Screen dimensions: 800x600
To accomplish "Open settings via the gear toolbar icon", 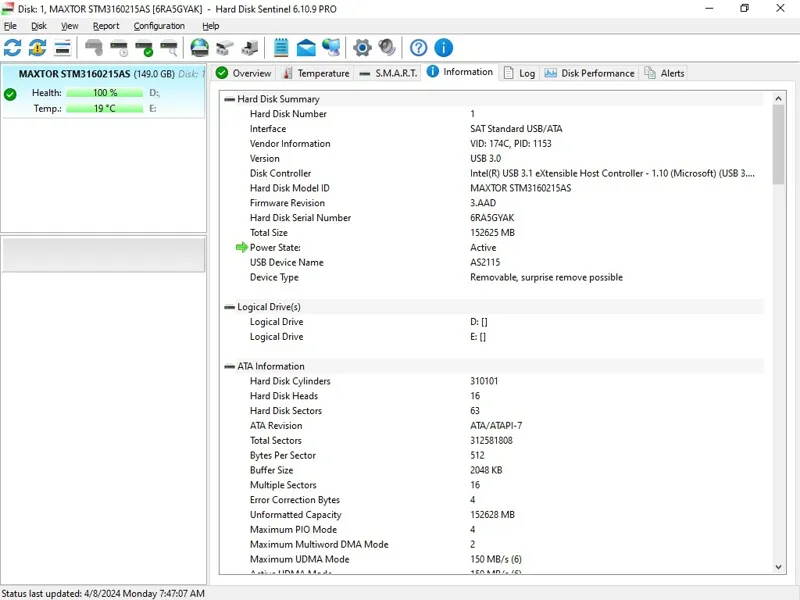I will click(x=362, y=48).
